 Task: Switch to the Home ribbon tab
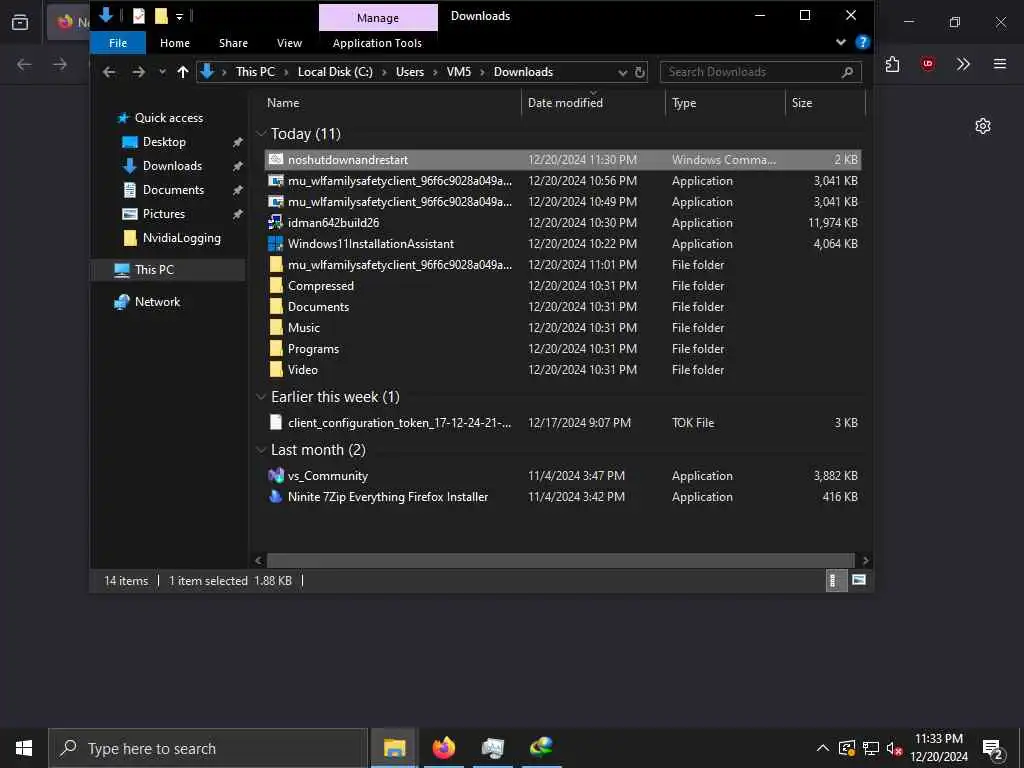pyautogui.click(x=175, y=43)
